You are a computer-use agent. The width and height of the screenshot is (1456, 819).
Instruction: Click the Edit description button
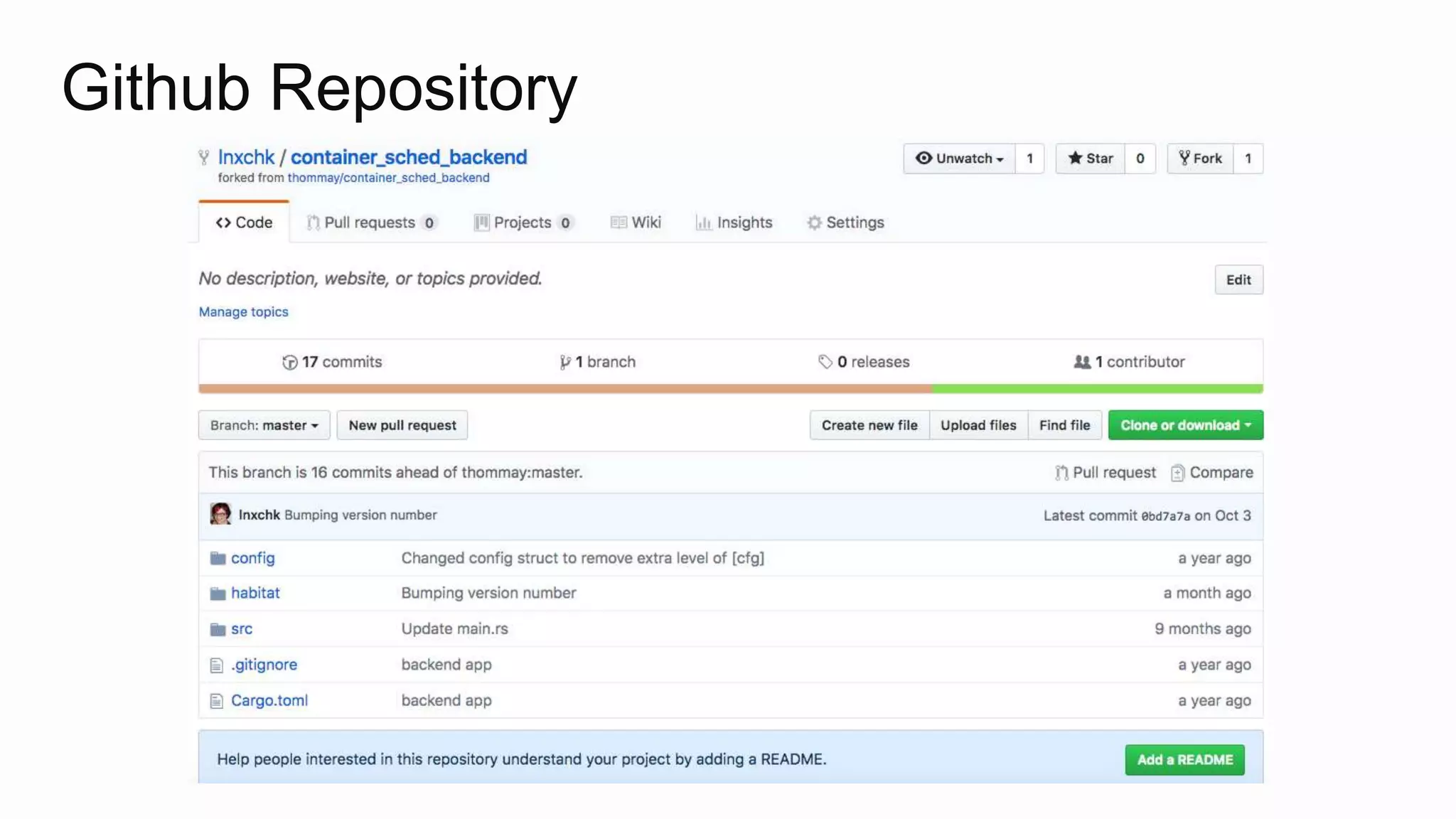point(1238,279)
